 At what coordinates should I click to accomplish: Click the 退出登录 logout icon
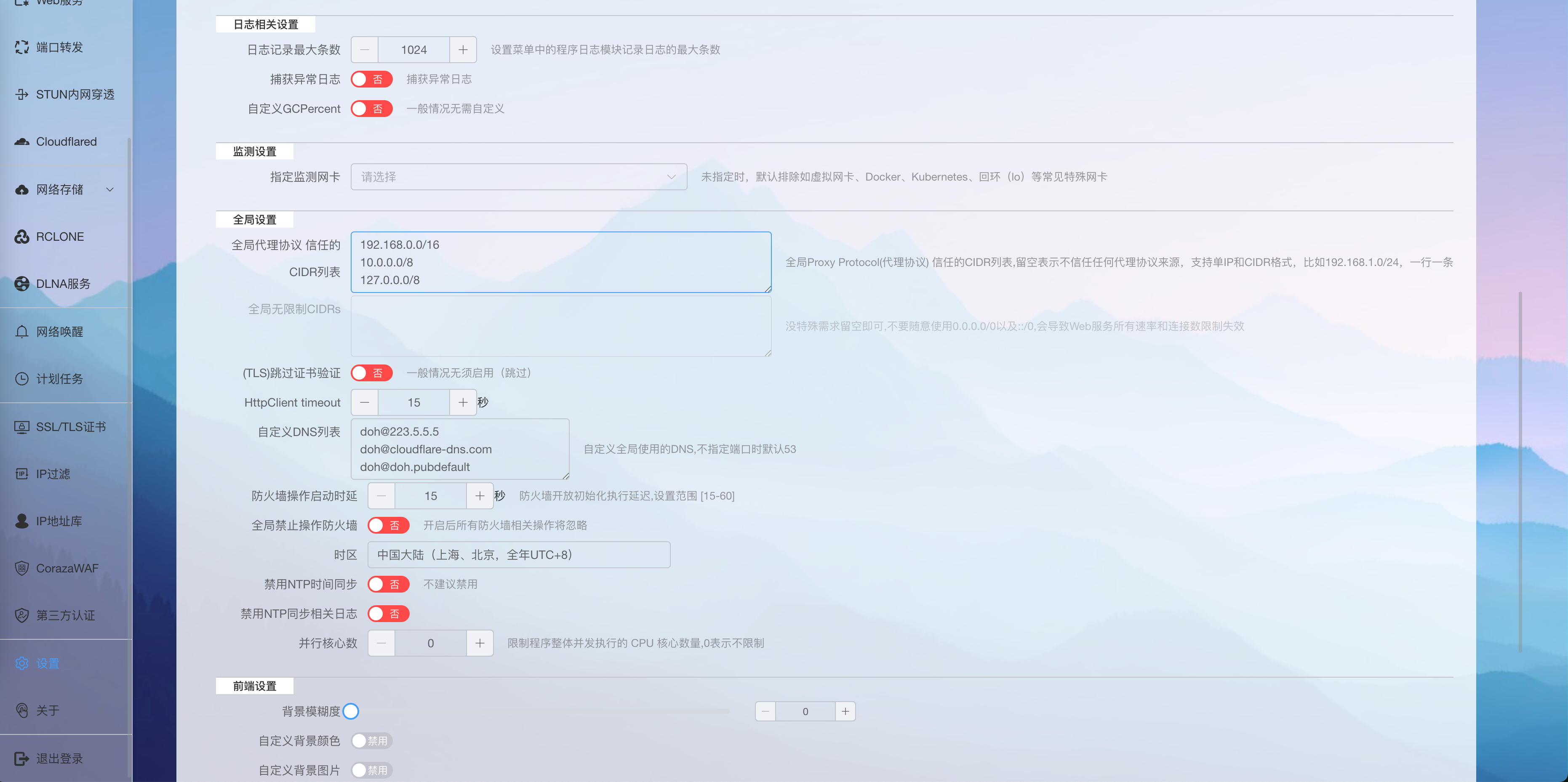click(22, 758)
